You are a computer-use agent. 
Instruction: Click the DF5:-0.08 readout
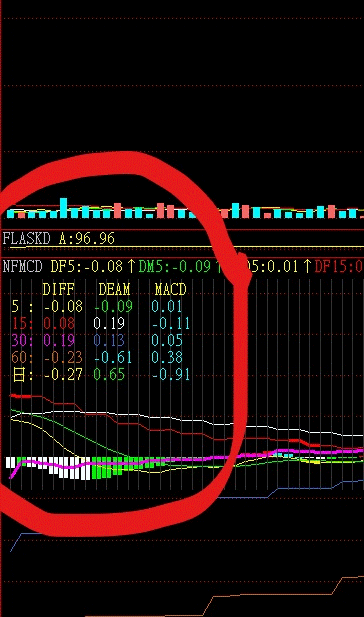point(87,267)
